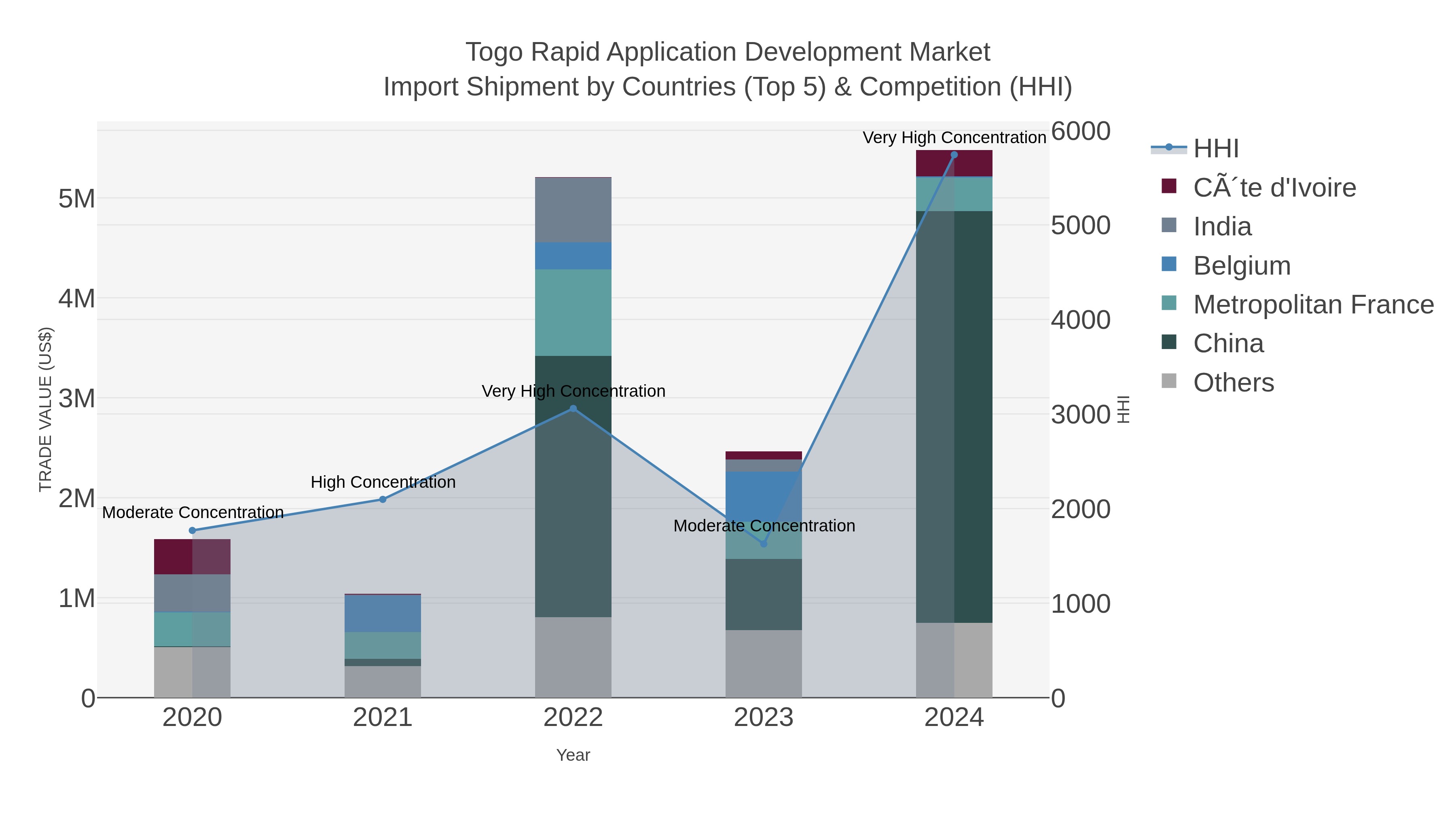Click the Metropolitan France segment of 2021 bar

point(383,645)
